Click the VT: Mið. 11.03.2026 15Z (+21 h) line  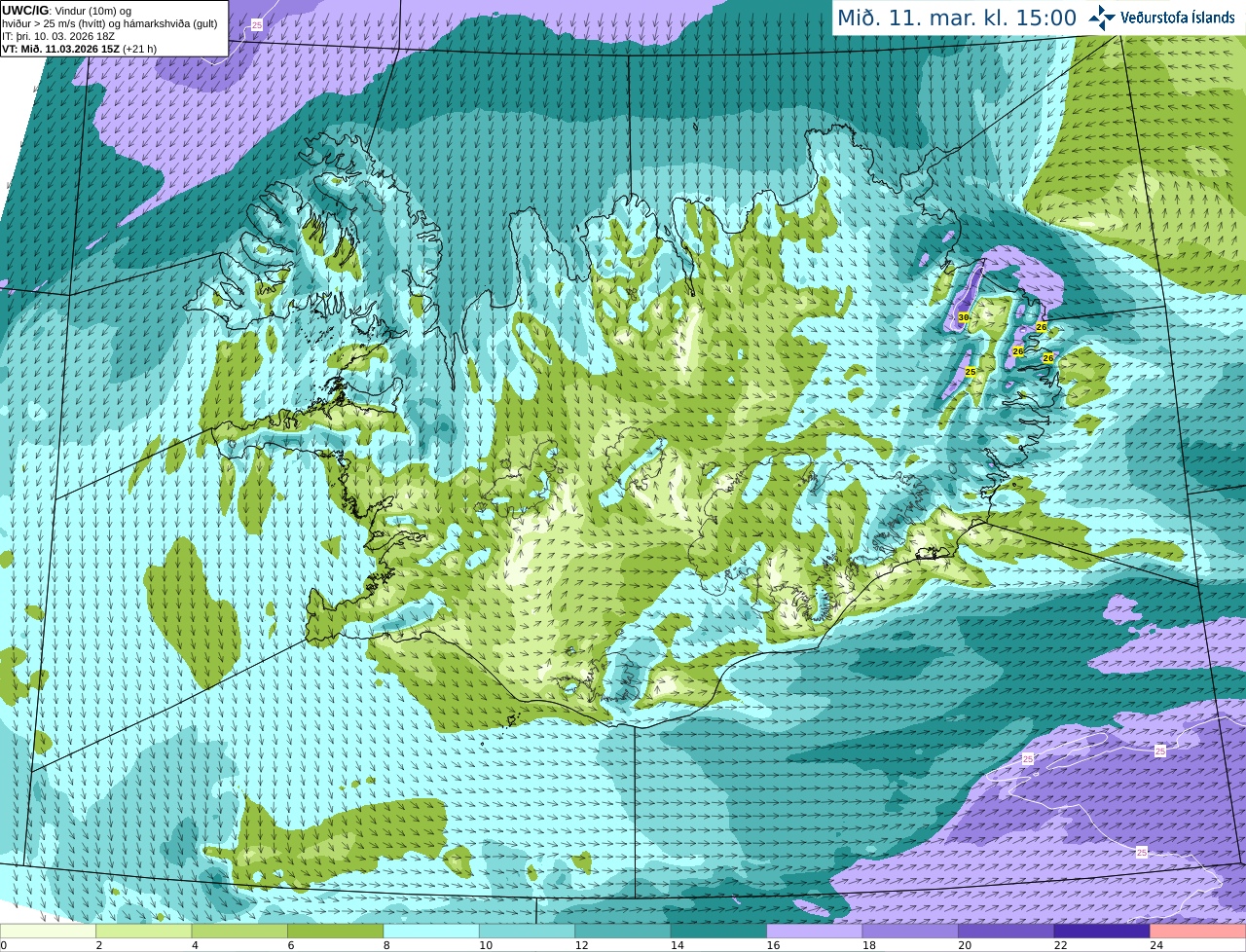click(x=80, y=49)
